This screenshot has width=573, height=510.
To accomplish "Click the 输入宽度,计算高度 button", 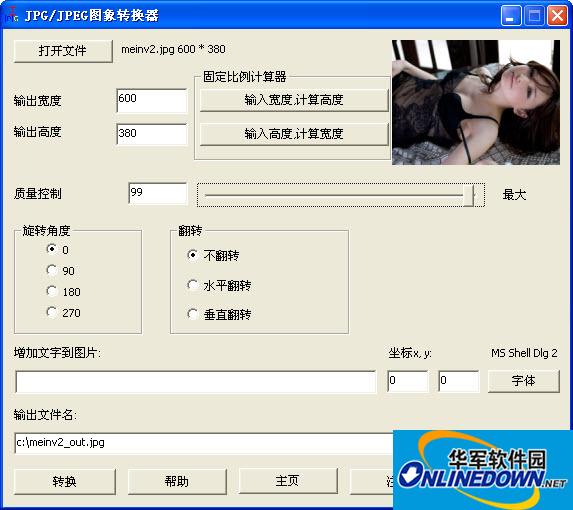I will tap(294, 100).
